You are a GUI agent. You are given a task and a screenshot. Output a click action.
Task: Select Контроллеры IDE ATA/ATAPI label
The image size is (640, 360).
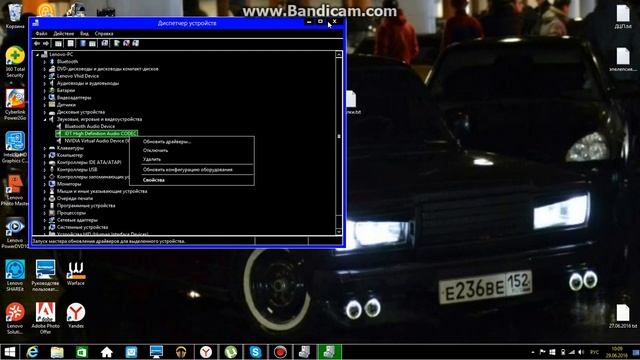[x=89, y=162]
